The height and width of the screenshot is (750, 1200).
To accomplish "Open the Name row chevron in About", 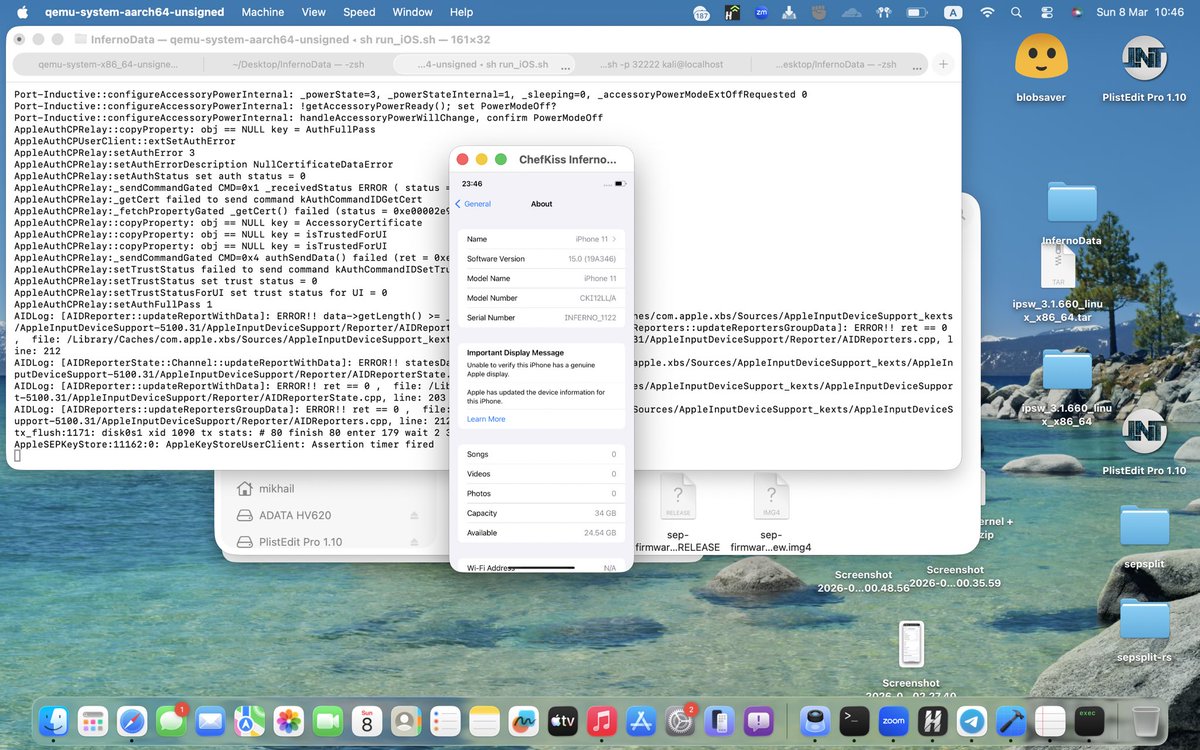I will (x=614, y=239).
